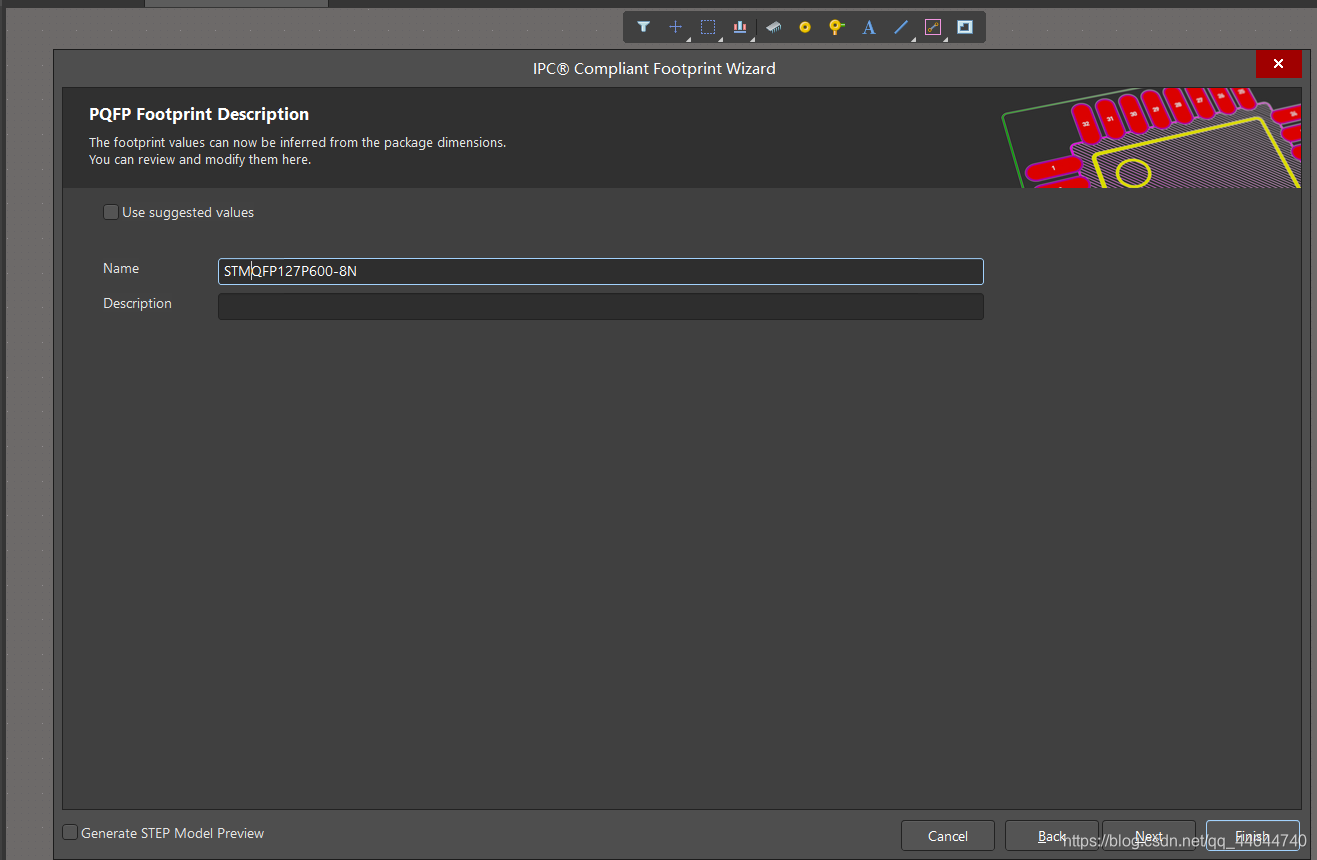Select the place region tool
Image resolution: width=1317 pixels, height=860 pixels.
click(965, 27)
